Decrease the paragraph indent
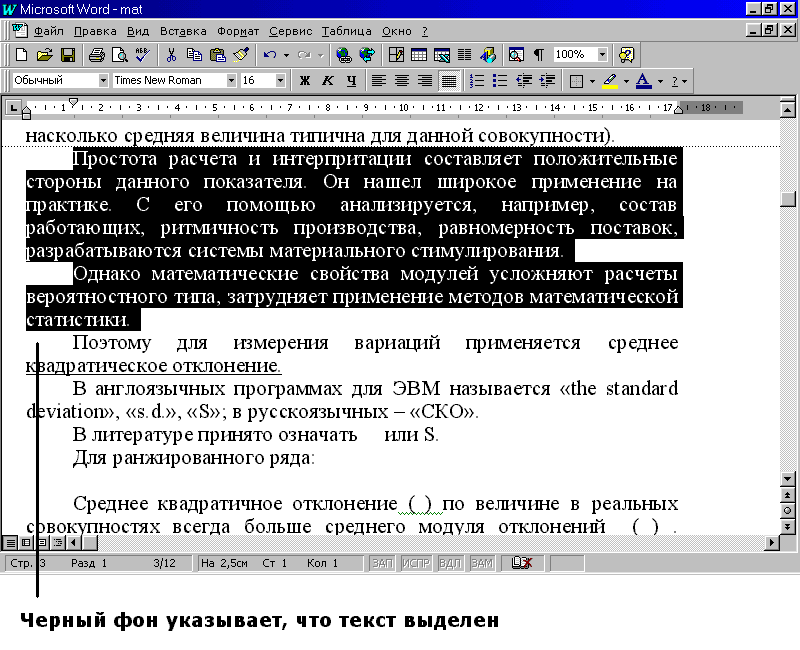The image size is (800, 650). tap(524, 81)
